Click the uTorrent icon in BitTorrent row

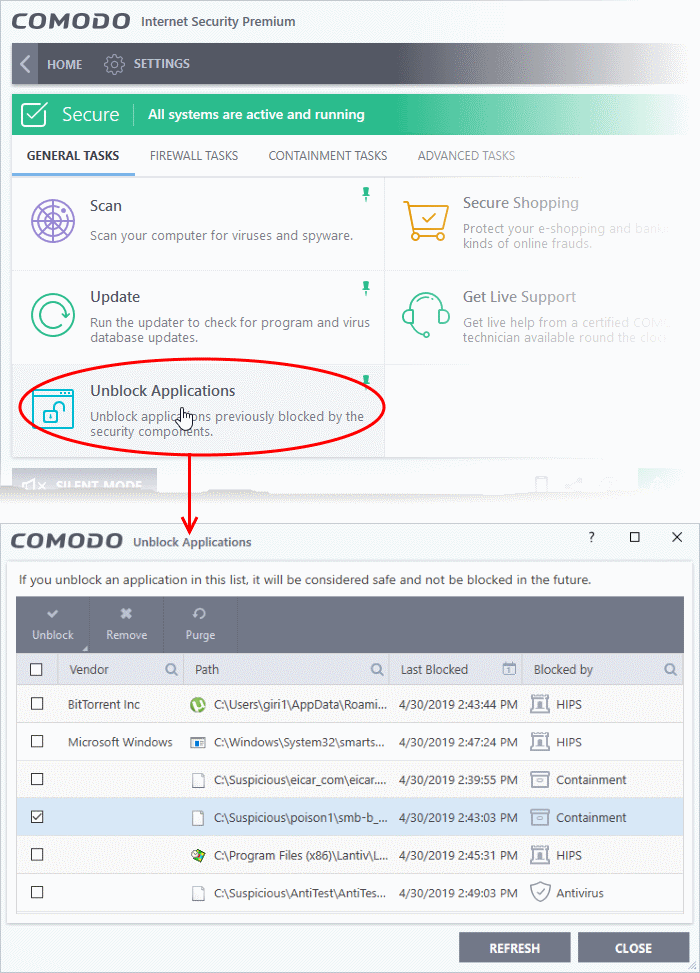coord(198,704)
